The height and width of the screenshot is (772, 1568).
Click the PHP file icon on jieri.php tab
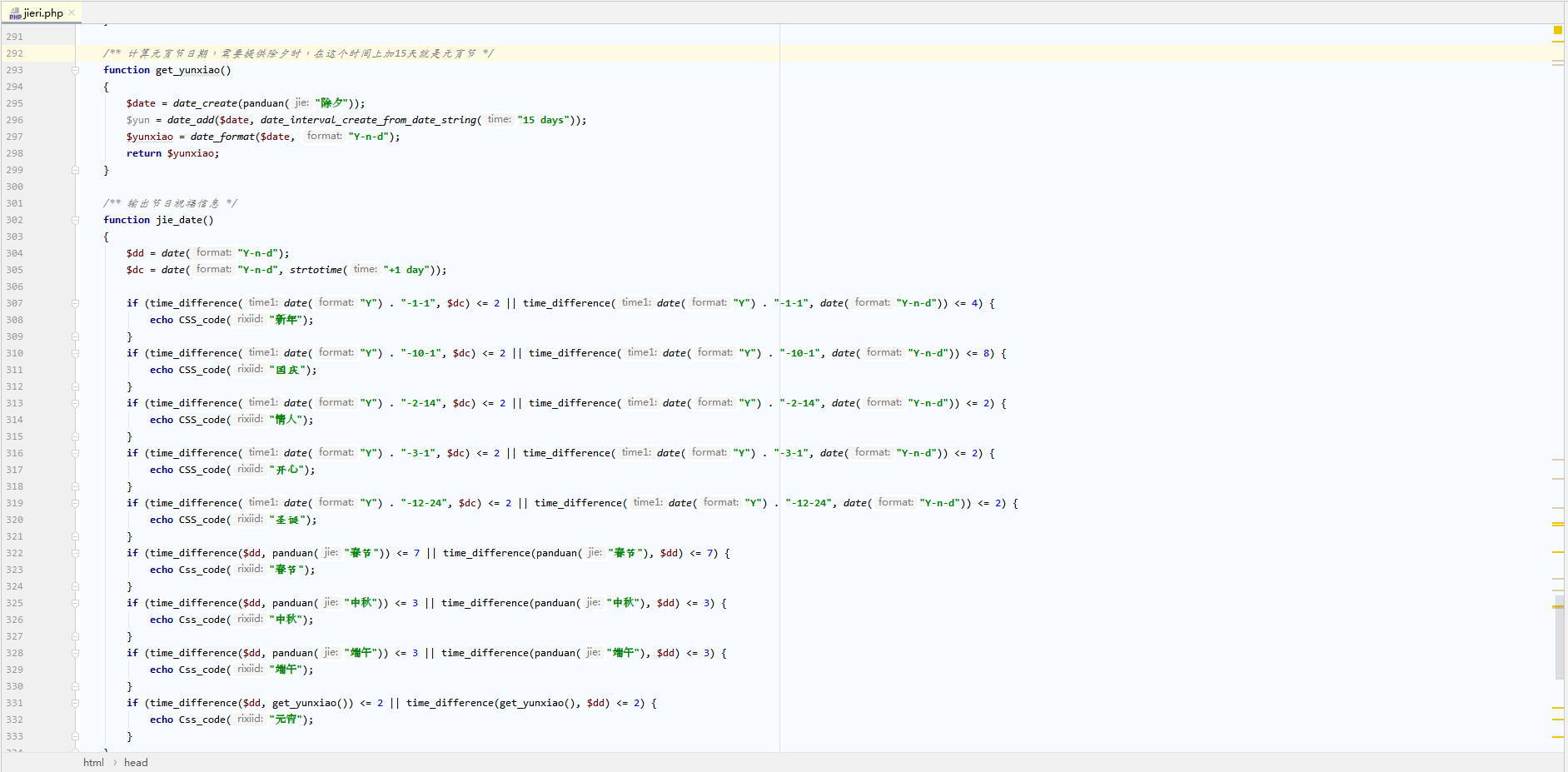tap(15, 12)
